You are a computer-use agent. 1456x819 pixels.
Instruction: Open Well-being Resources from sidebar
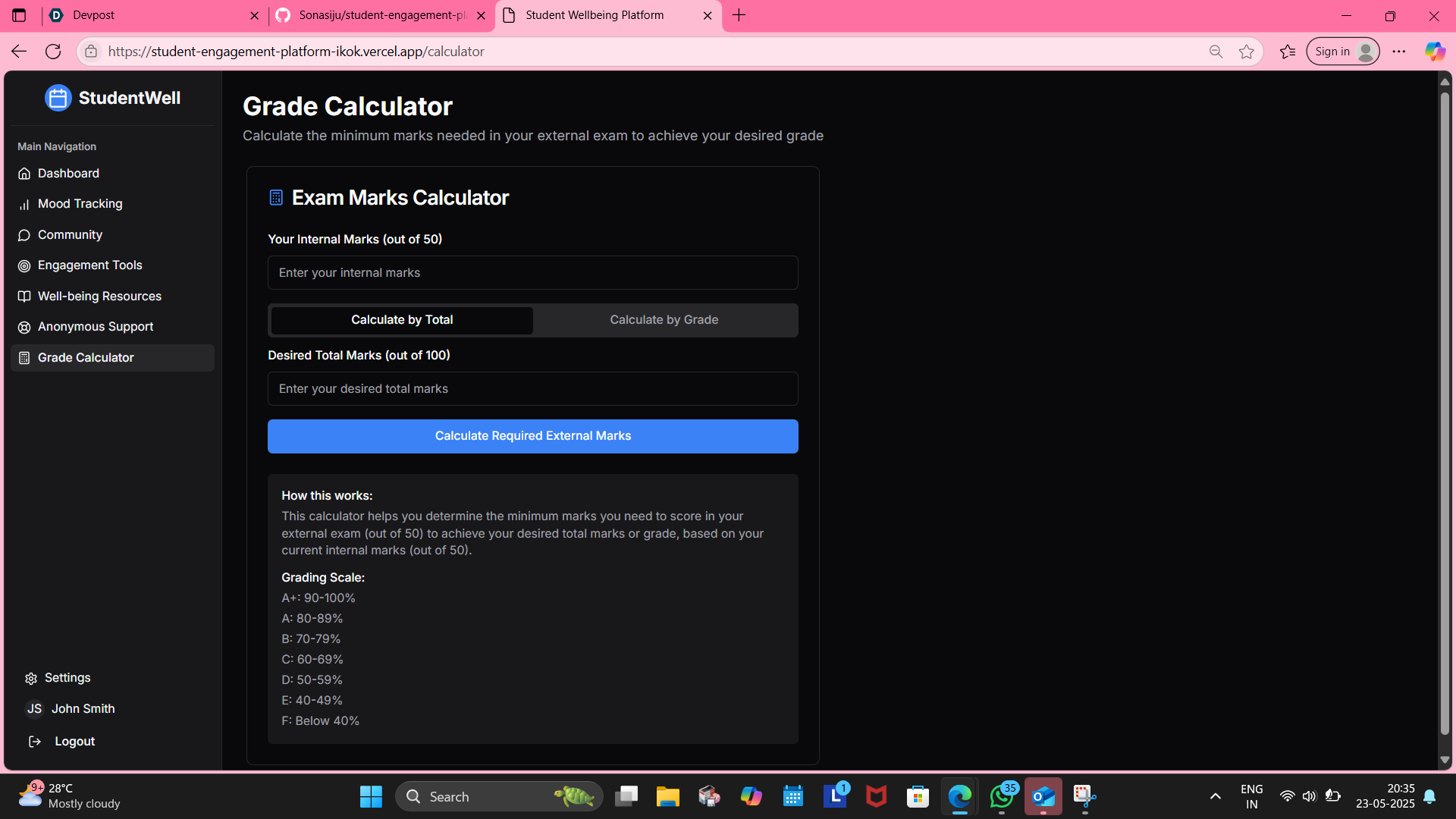click(x=99, y=297)
